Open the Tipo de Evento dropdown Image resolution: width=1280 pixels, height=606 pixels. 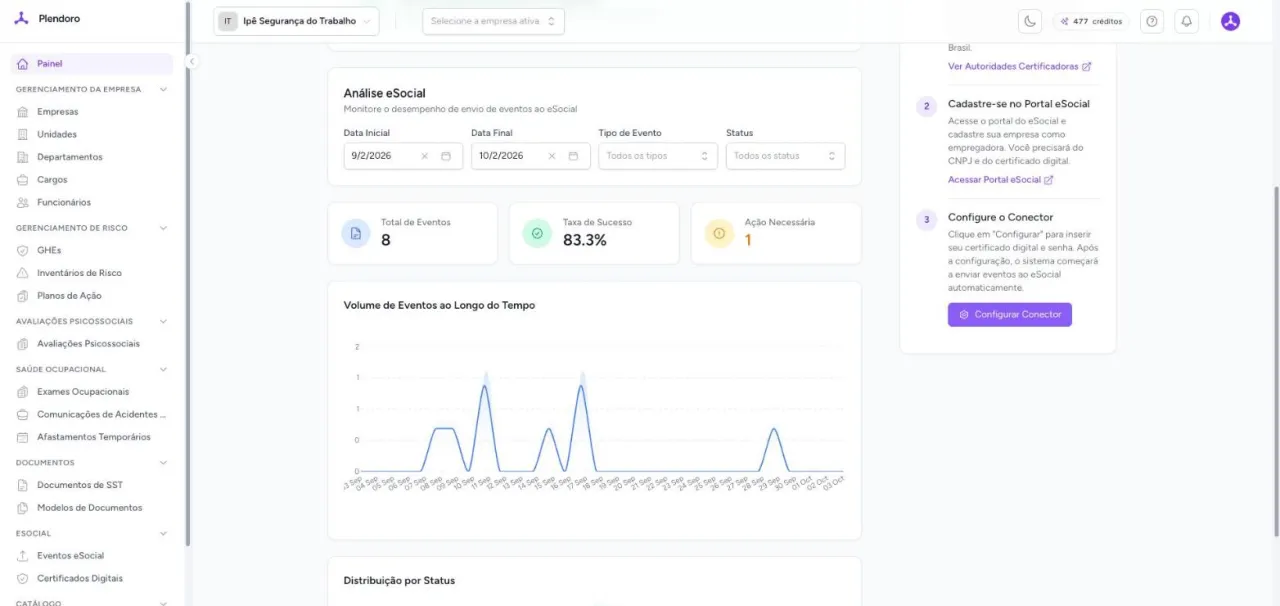pyautogui.click(x=658, y=156)
